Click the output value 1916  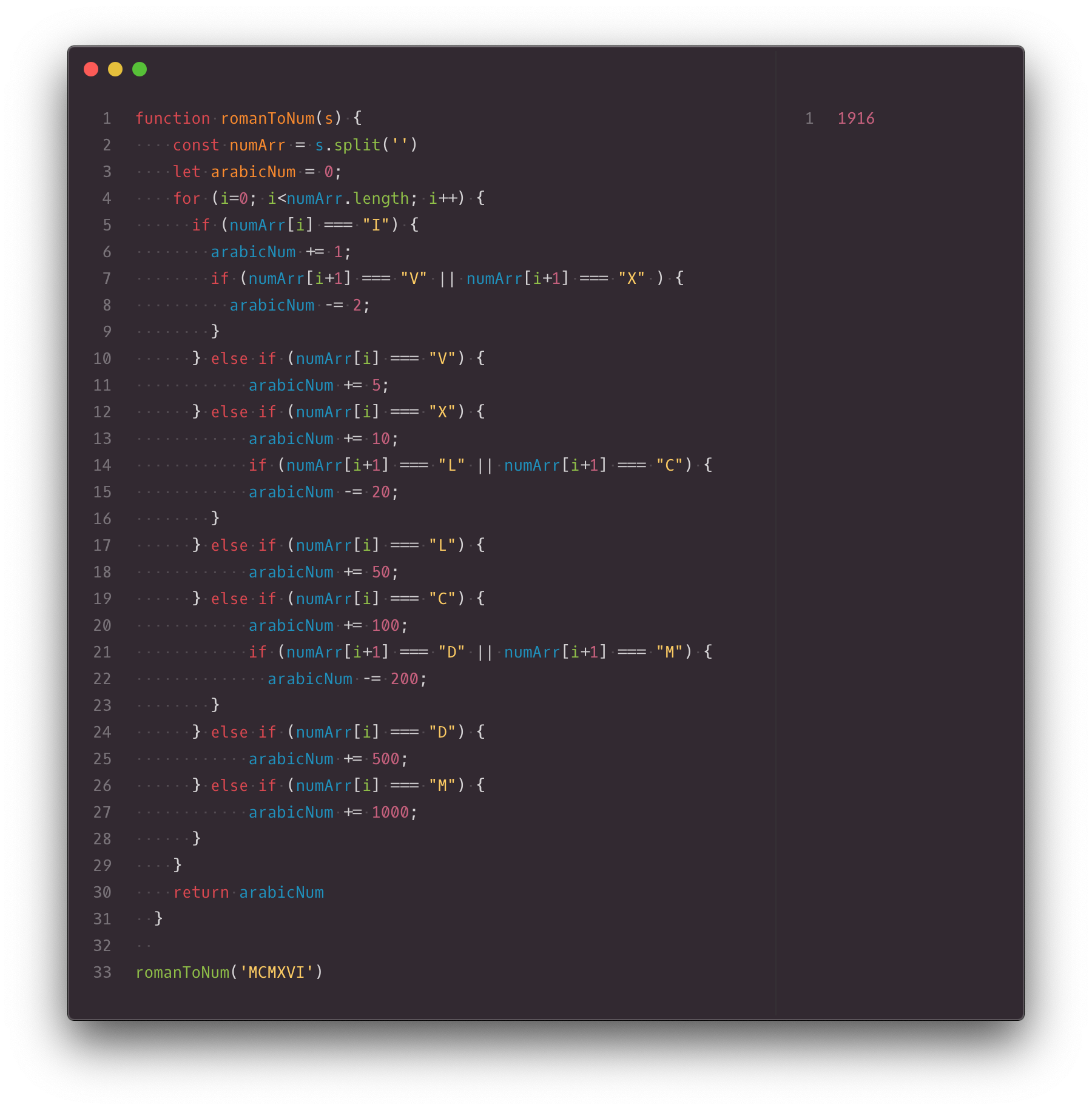pyautogui.click(x=856, y=118)
